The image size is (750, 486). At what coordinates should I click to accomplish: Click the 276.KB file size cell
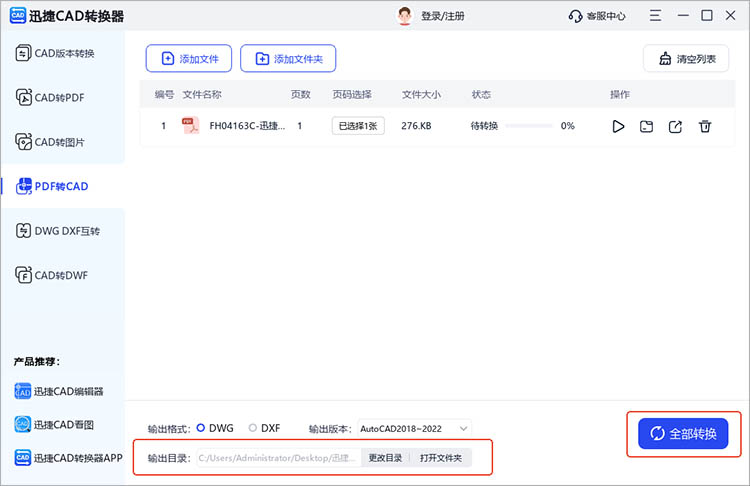click(x=416, y=126)
